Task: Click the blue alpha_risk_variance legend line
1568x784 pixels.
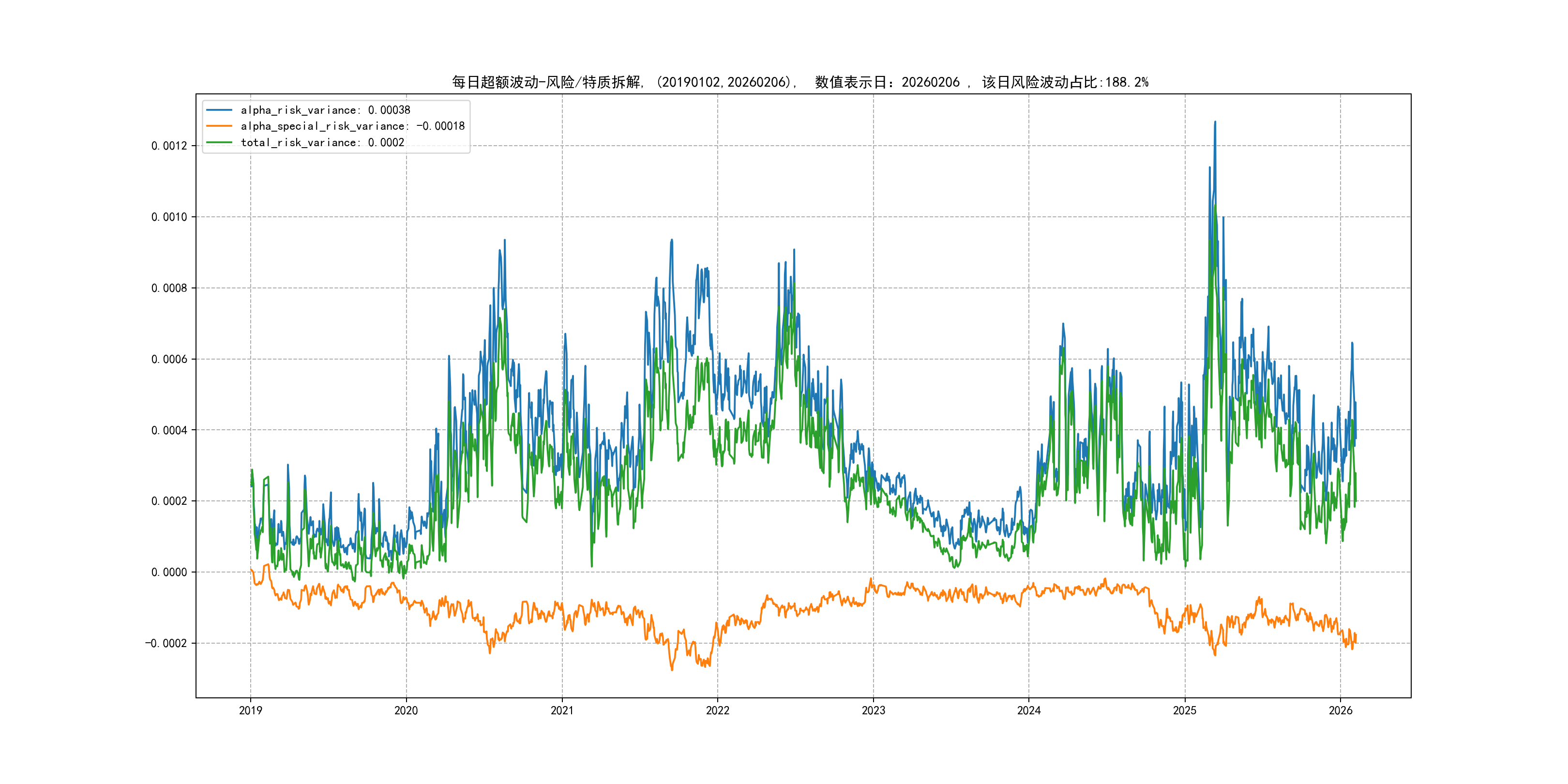Action: 219,110
